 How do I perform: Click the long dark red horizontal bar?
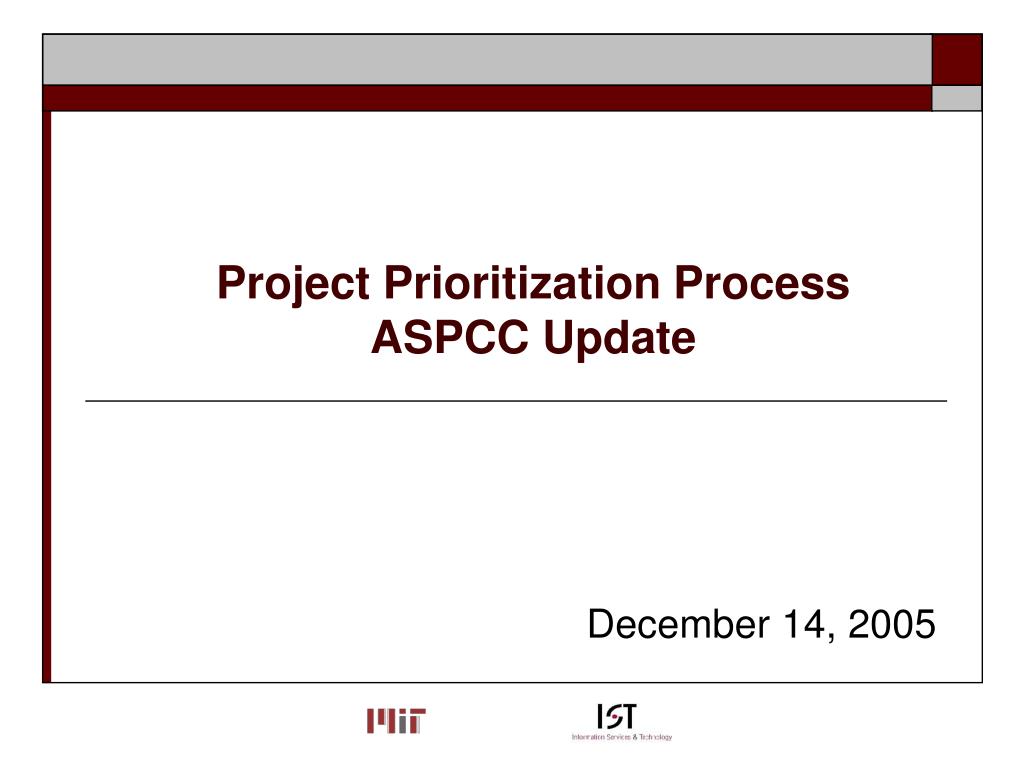tap(487, 98)
